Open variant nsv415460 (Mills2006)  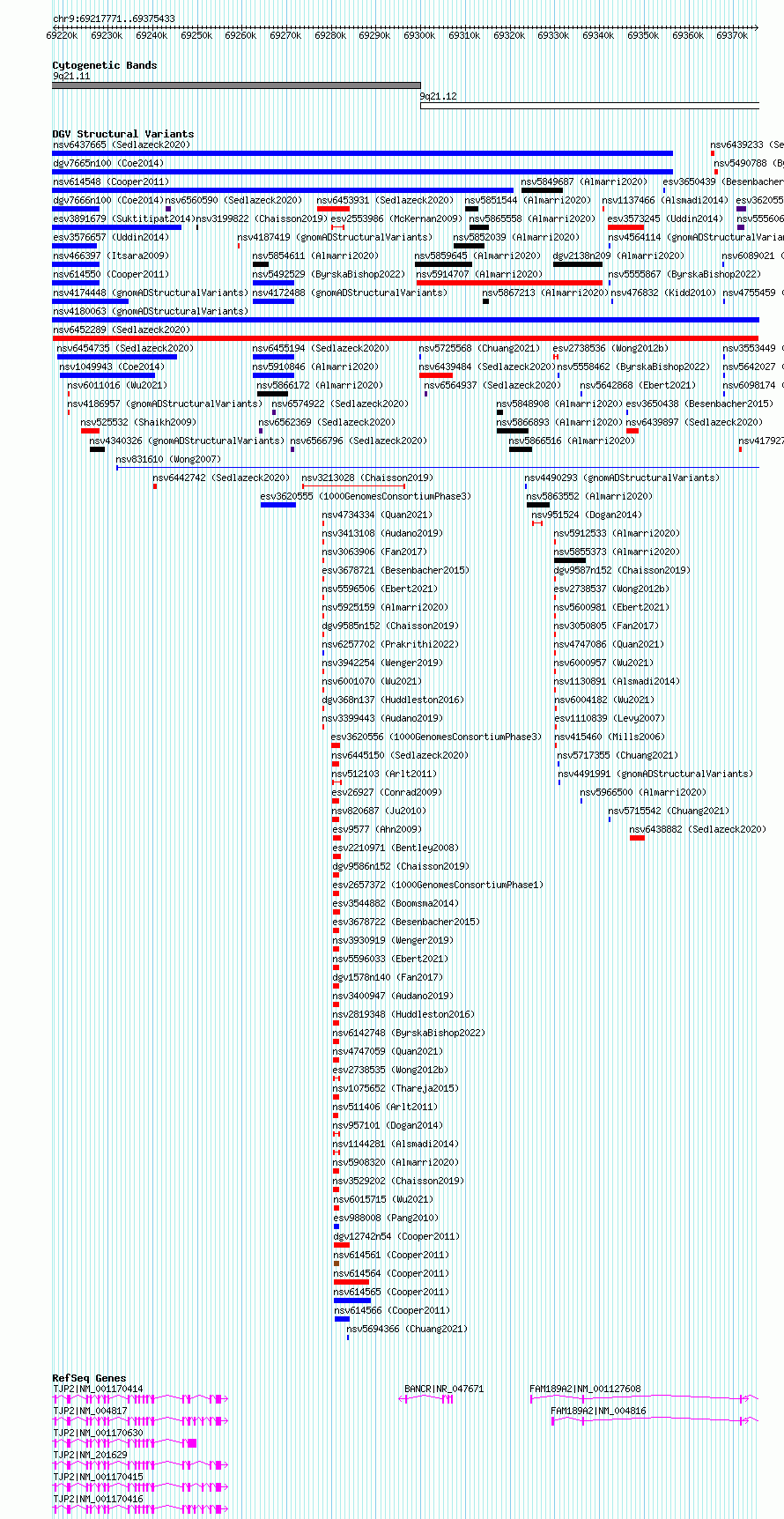[x=610, y=737]
